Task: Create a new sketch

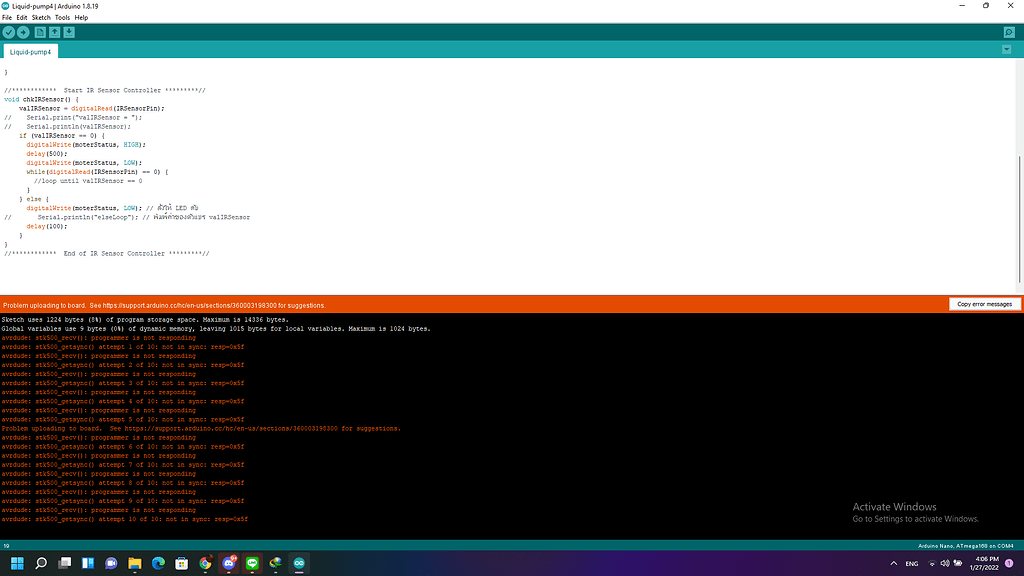Action: click(39, 31)
